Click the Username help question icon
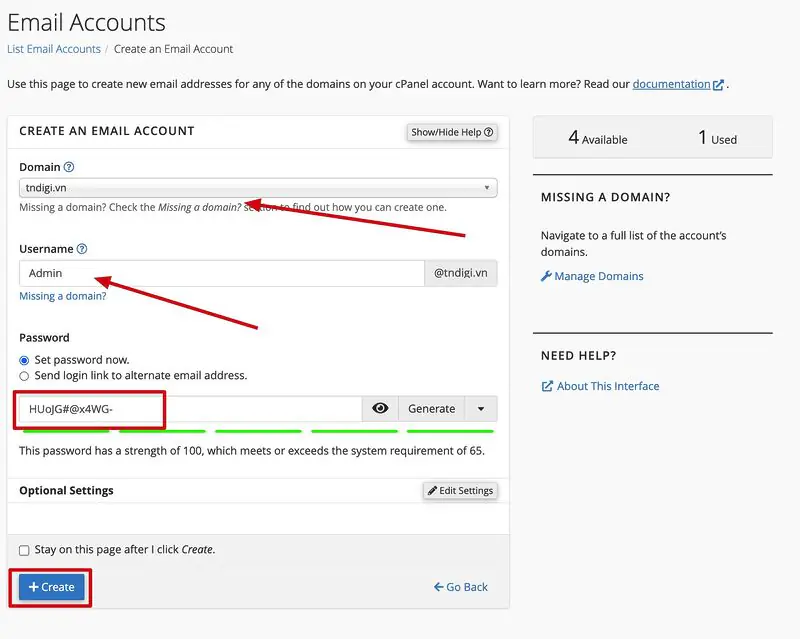 tap(82, 249)
